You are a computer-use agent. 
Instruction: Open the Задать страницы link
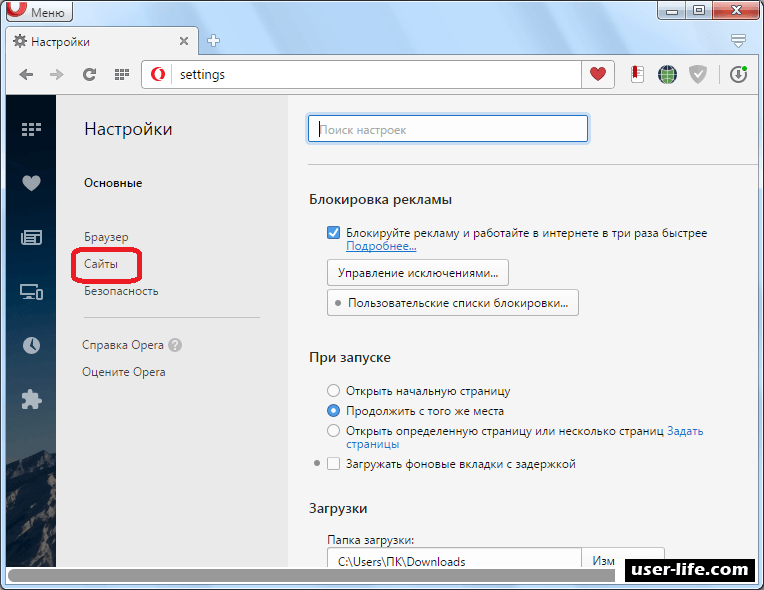(685, 431)
